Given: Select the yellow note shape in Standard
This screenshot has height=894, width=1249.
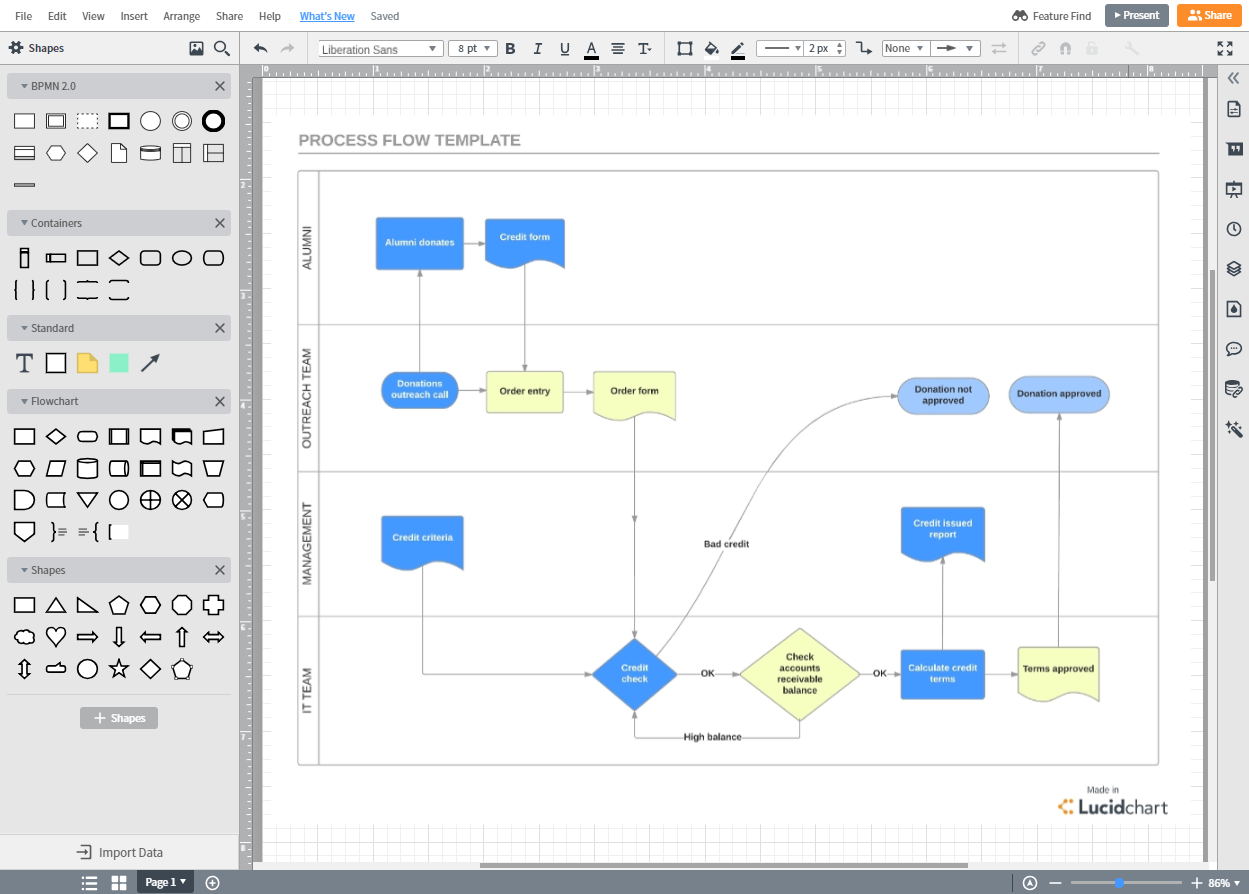Looking at the screenshot, I should pyautogui.click(x=88, y=363).
